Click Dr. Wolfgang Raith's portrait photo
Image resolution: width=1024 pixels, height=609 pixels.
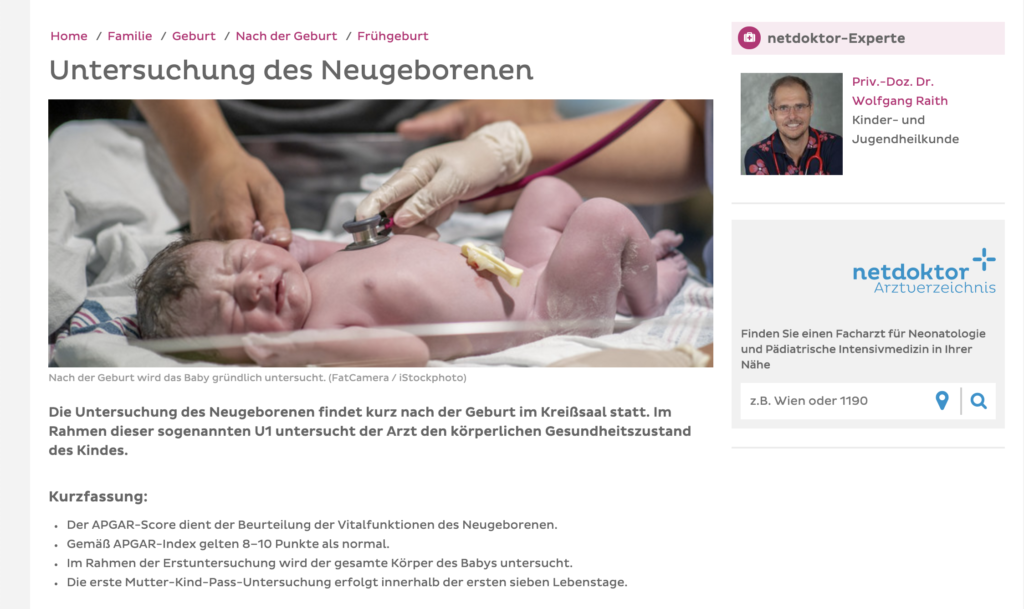pos(792,124)
